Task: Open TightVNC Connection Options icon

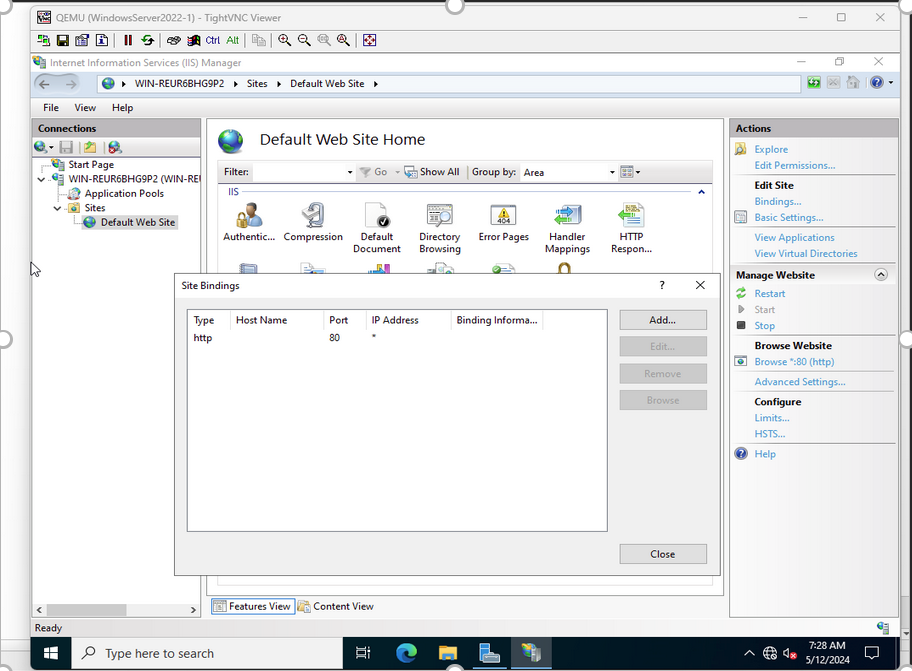Action: tap(82, 40)
